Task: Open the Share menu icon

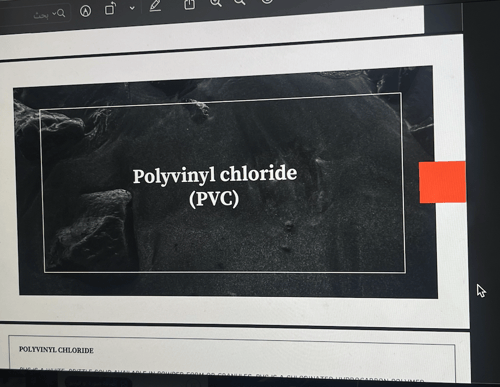Action: pos(190,4)
